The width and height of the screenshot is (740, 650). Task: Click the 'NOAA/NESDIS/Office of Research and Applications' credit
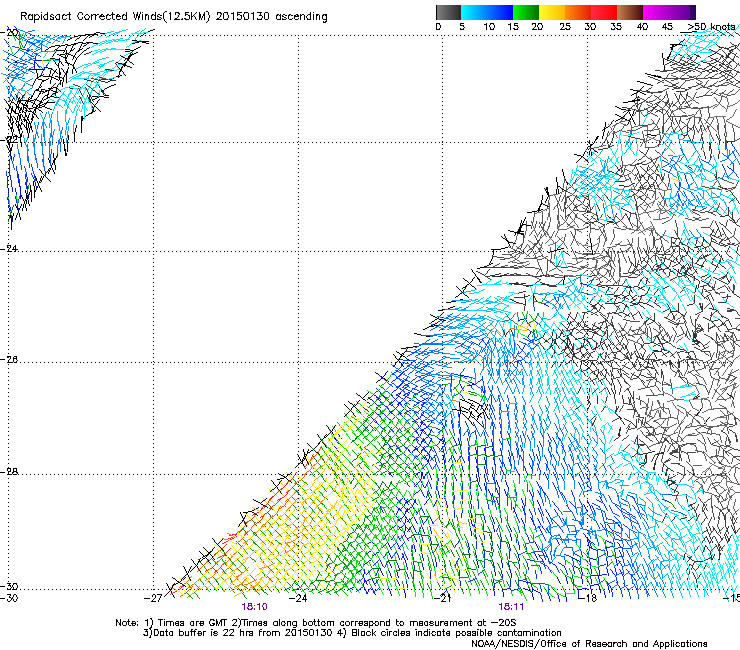(589, 644)
